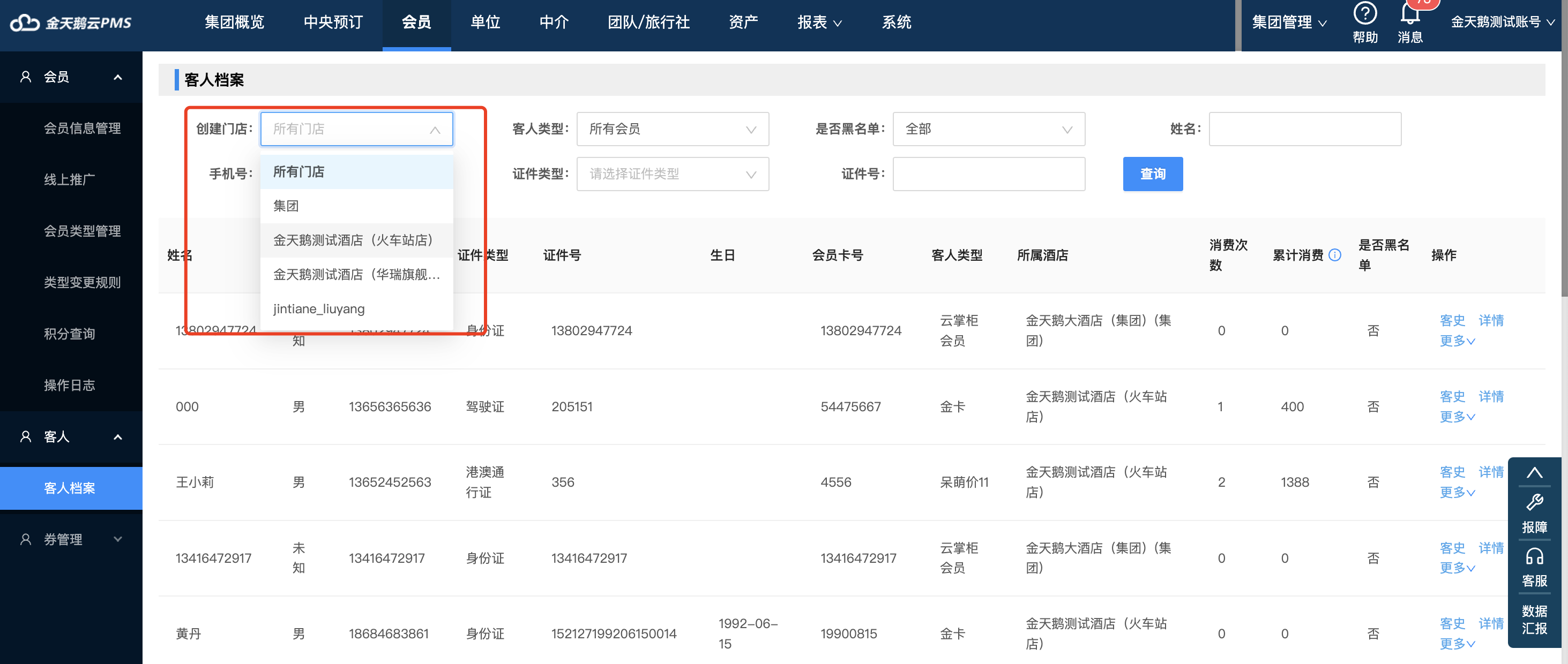Open the 证件类型 dropdown
The height and width of the screenshot is (664, 1568).
pyautogui.click(x=672, y=174)
